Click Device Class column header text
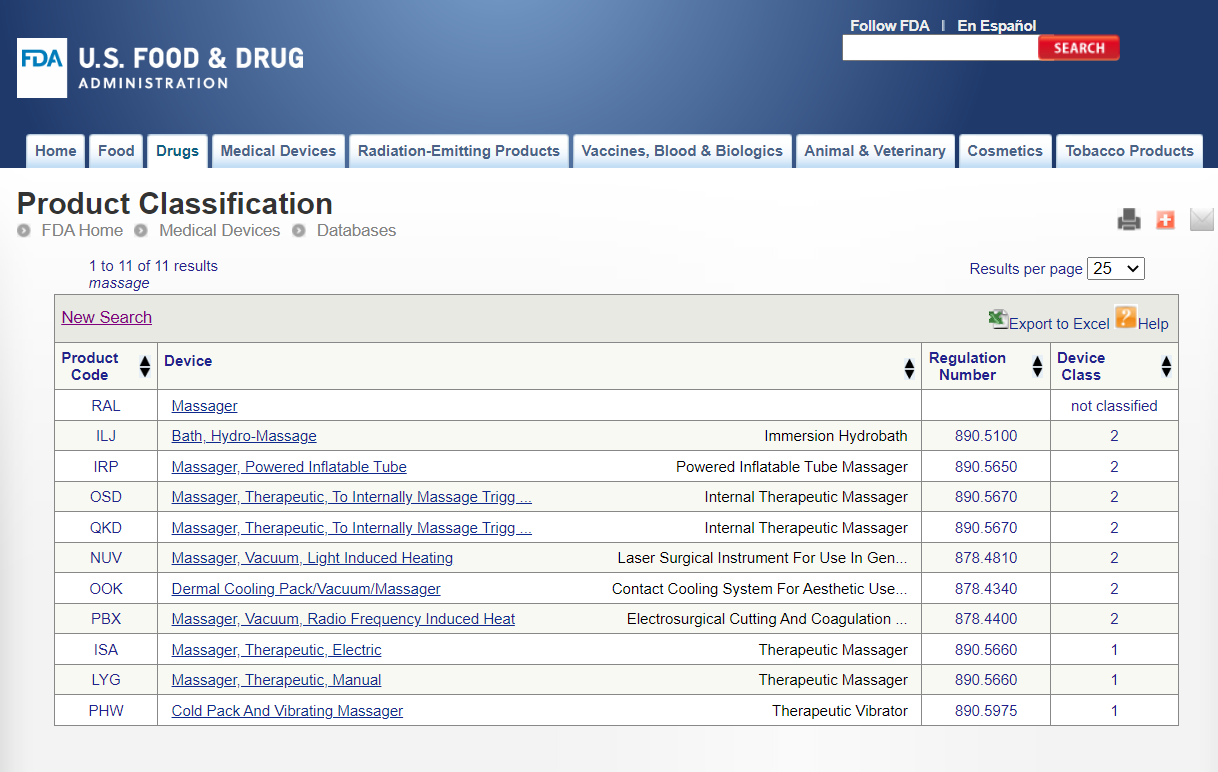This screenshot has height=772, width=1218. point(1081,366)
